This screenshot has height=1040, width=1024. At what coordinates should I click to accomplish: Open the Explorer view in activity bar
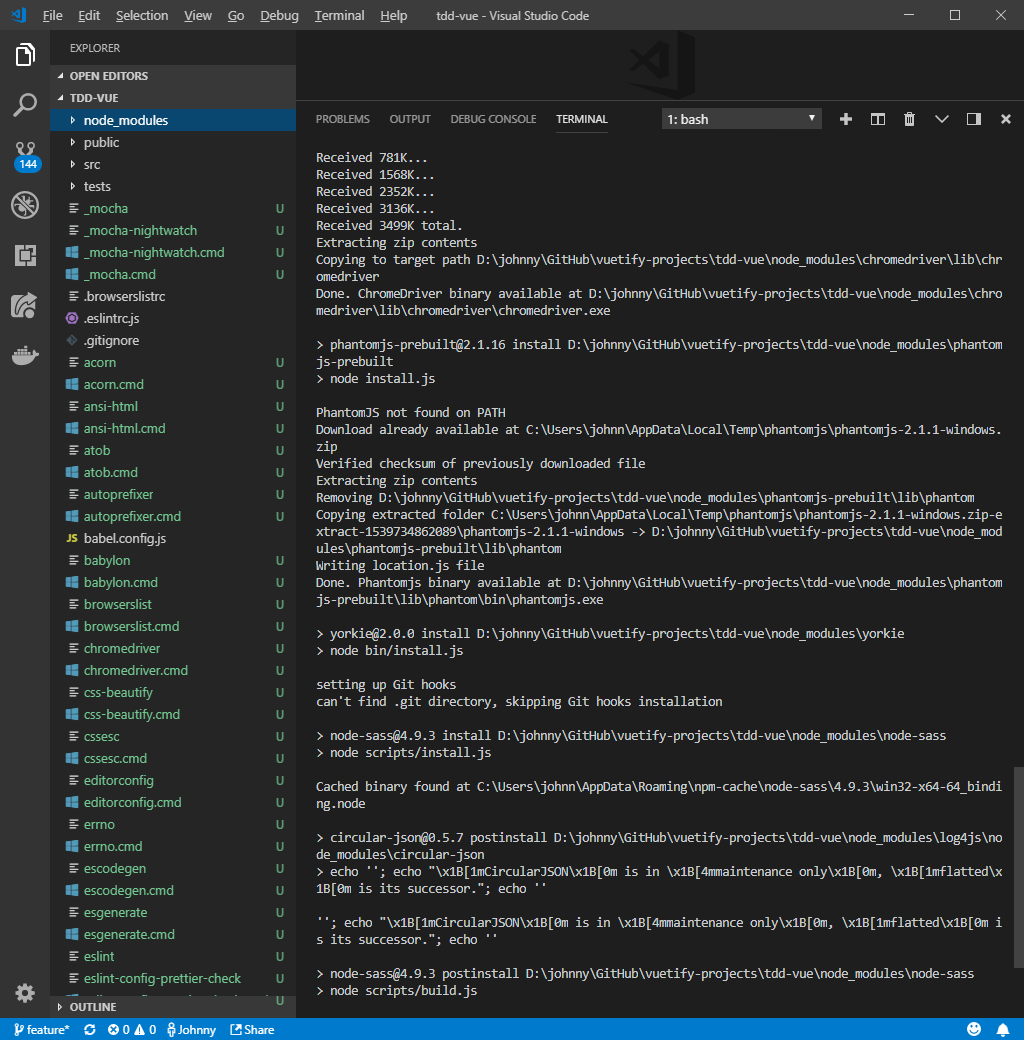coord(25,54)
